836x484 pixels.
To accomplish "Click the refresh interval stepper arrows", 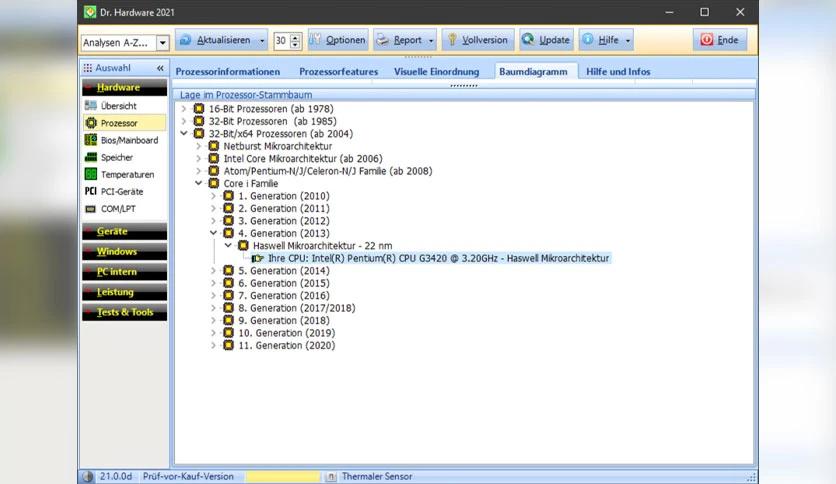I will coord(295,41).
